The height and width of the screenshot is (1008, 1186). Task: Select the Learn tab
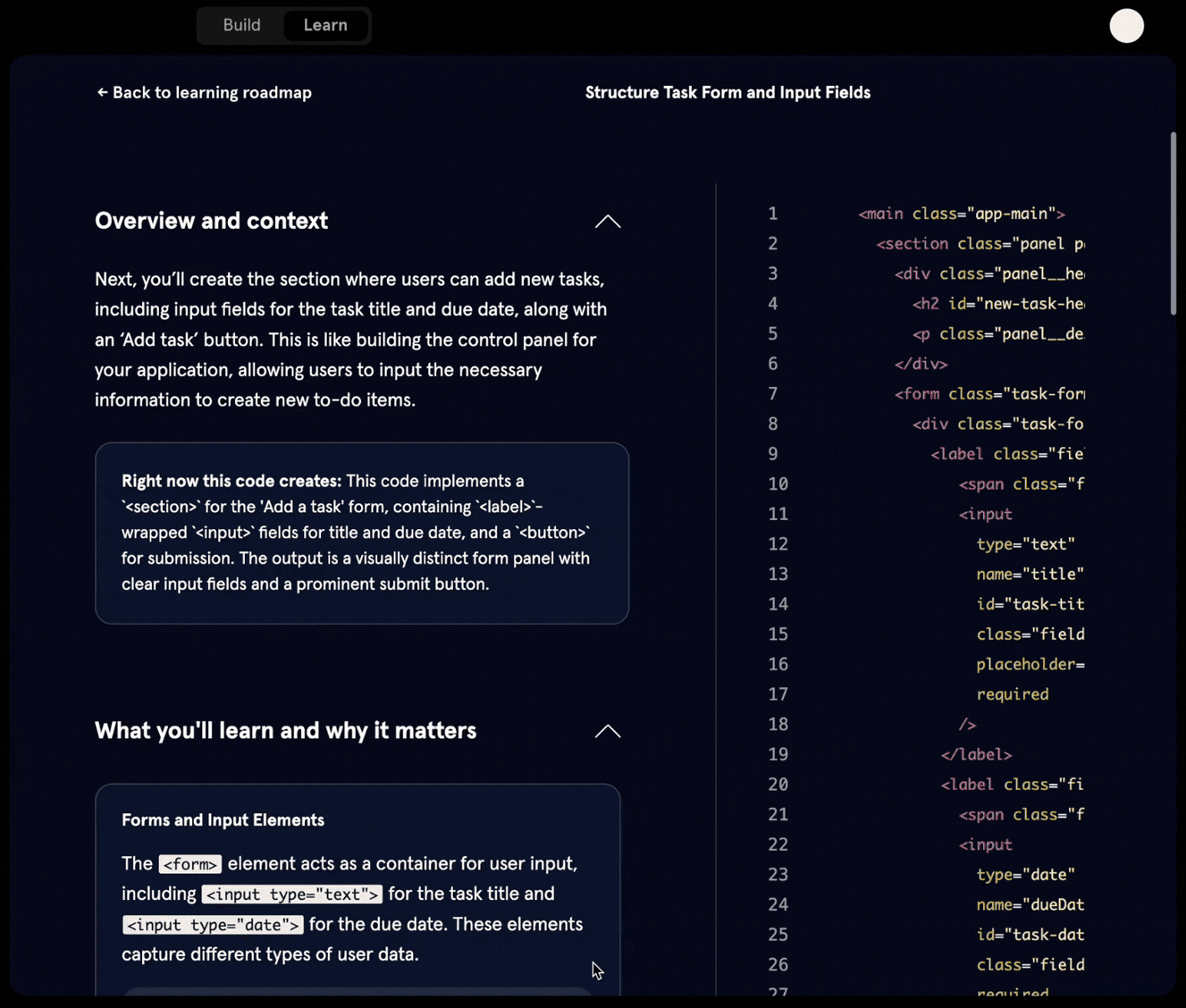click(325, 25)
